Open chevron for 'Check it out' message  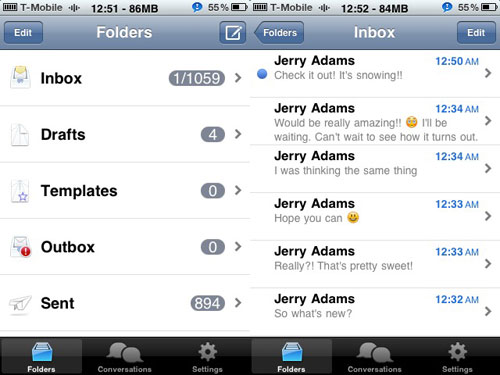point(488,73)
